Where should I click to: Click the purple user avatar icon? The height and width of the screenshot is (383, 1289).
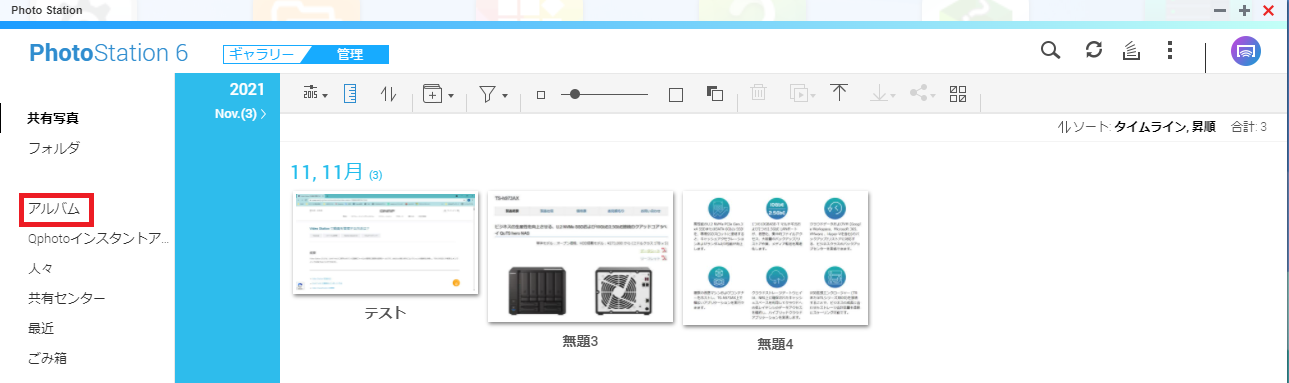click(x=1245, y=52)
